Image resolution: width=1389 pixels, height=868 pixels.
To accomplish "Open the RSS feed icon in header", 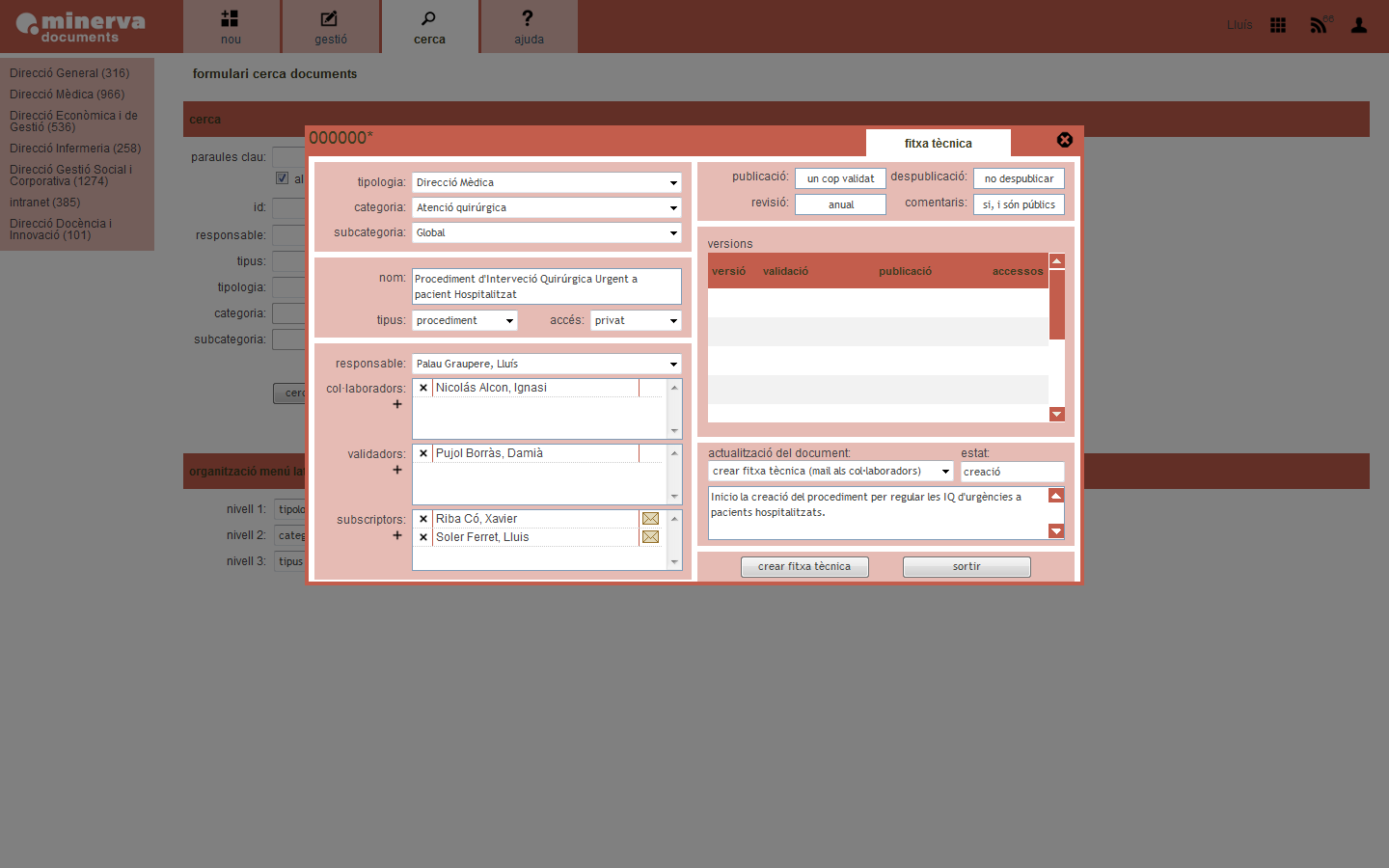I will 1318,25.
